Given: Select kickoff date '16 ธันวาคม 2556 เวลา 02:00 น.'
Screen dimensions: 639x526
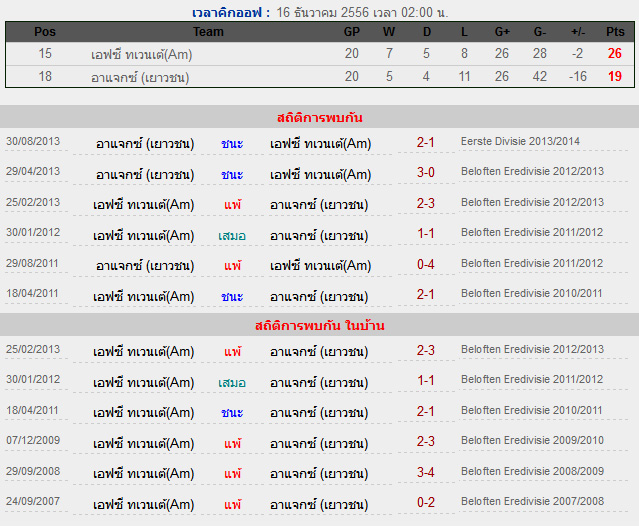Looking at the screenshot, I should coord(362,13).
